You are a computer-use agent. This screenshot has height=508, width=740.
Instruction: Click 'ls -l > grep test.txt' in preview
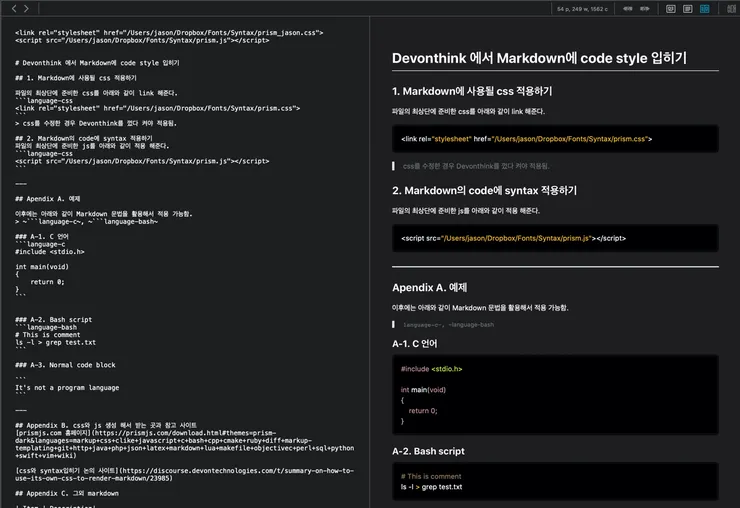[x=431, y=487]
